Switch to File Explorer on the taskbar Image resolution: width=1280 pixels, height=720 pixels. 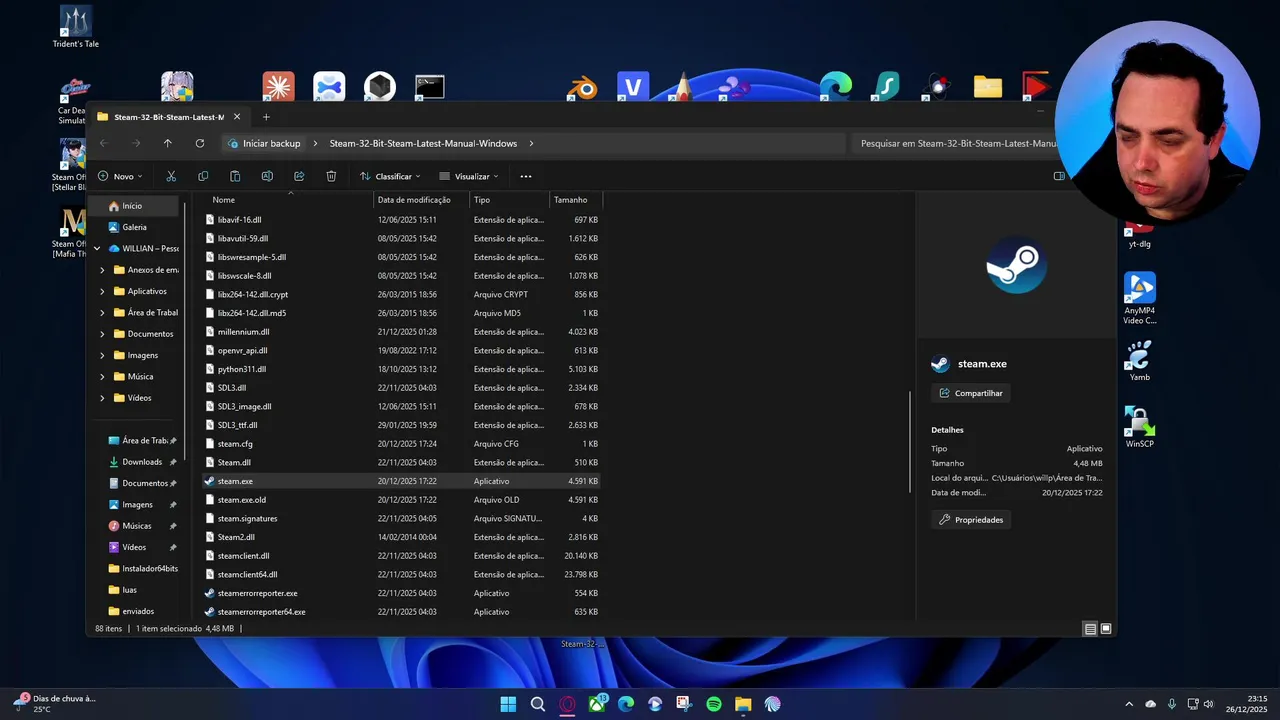[x=743, y=704]
